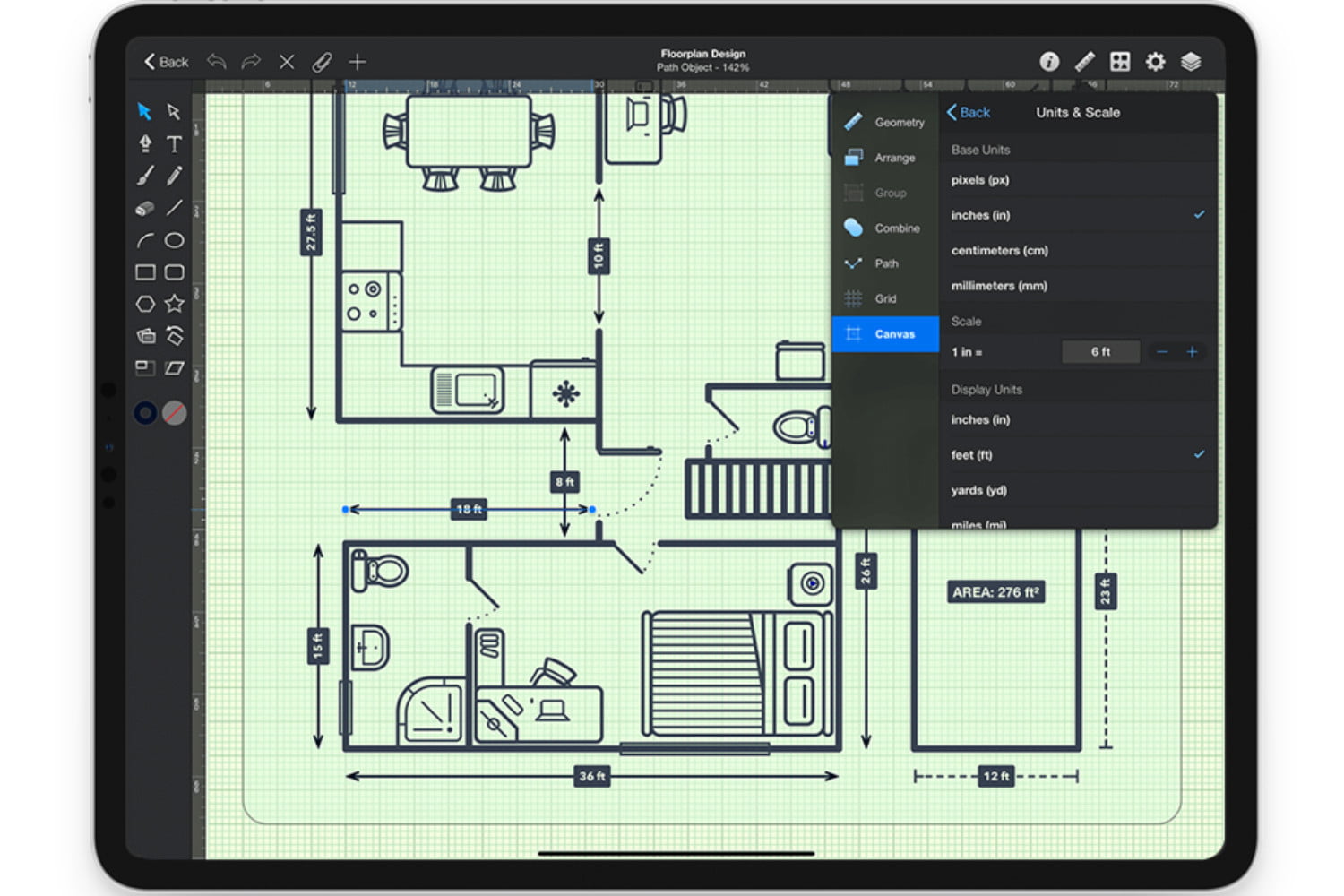
Task: Select the Star shape tool
Action: 174,304
